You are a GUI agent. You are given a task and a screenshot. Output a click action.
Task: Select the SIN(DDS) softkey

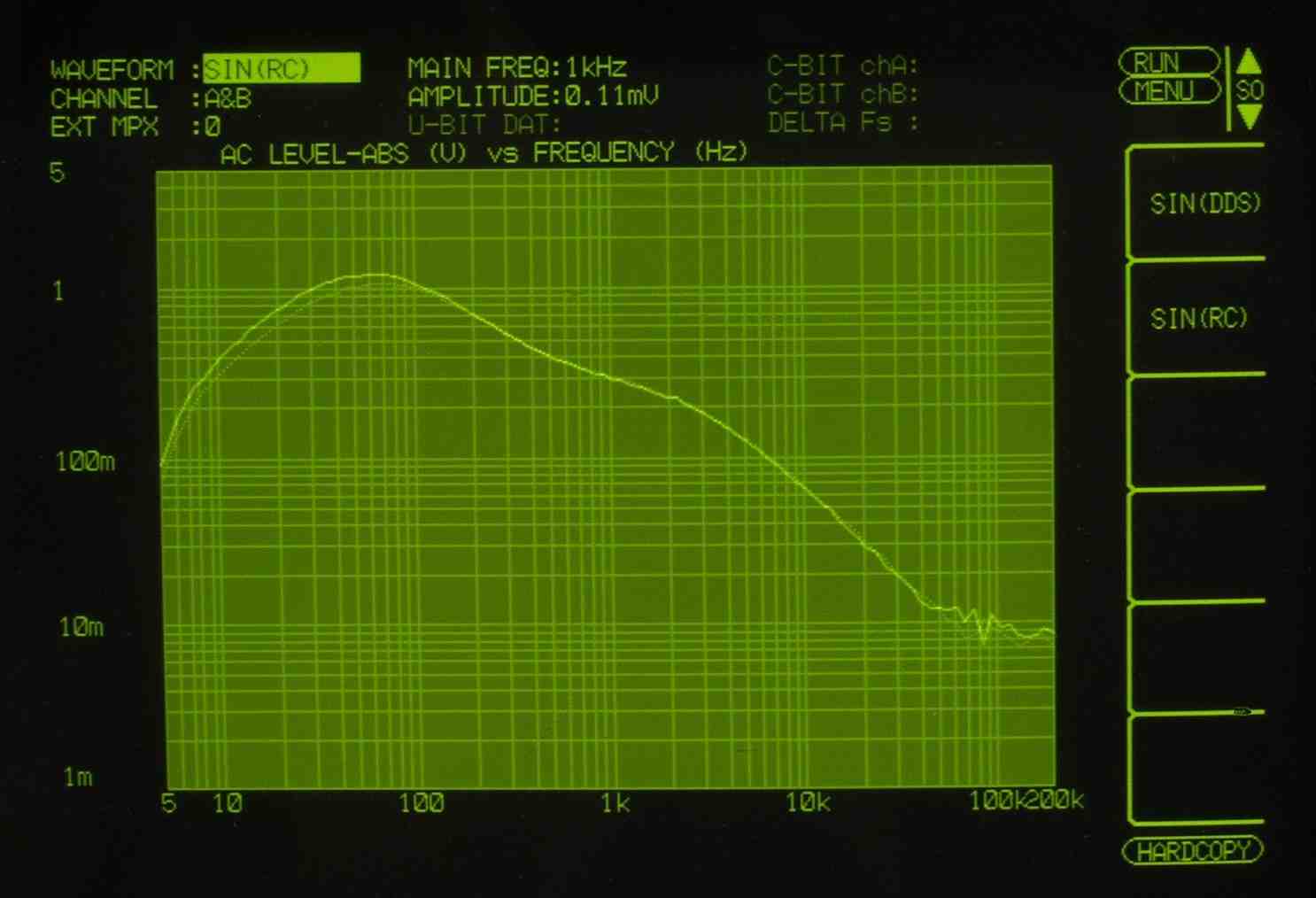[x=1204, y=204]
